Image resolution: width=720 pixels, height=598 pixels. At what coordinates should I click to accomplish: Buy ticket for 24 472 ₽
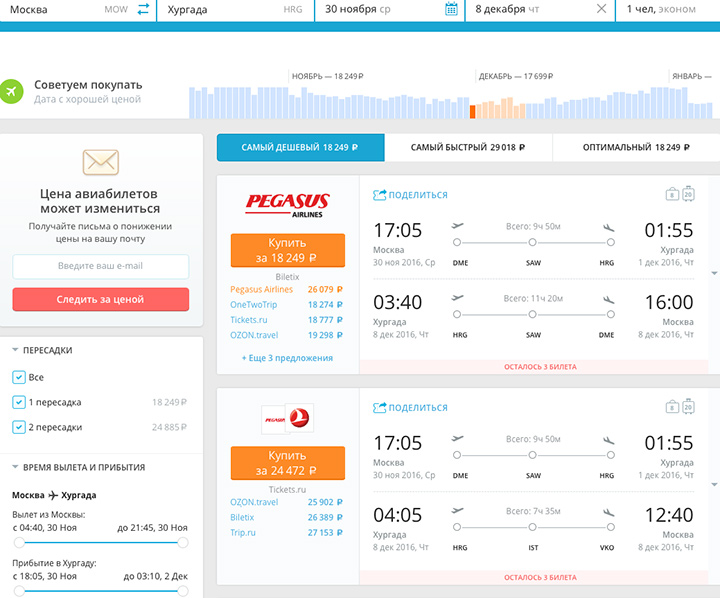point(287,463)
